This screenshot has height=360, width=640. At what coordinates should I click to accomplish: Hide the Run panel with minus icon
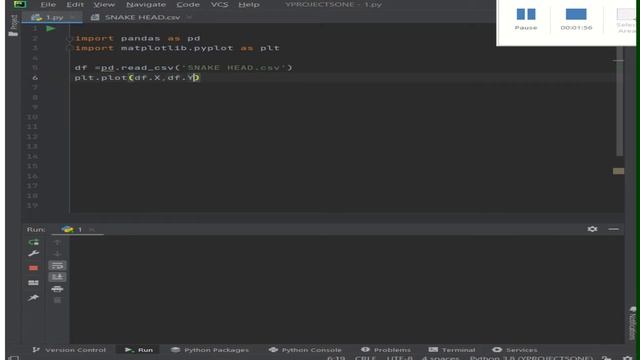[x=613, y=229]
